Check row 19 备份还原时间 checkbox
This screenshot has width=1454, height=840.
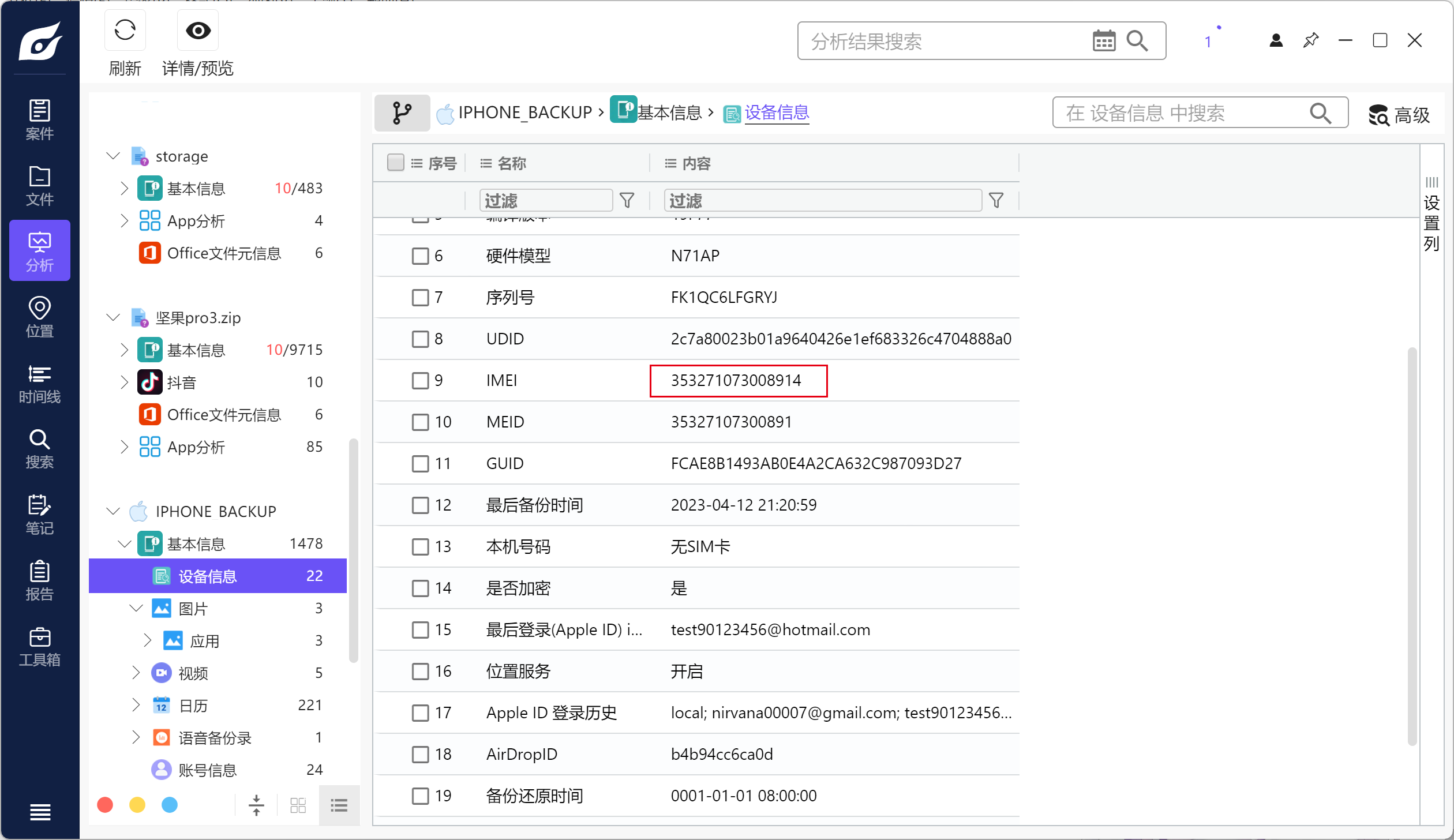point(420,796)
